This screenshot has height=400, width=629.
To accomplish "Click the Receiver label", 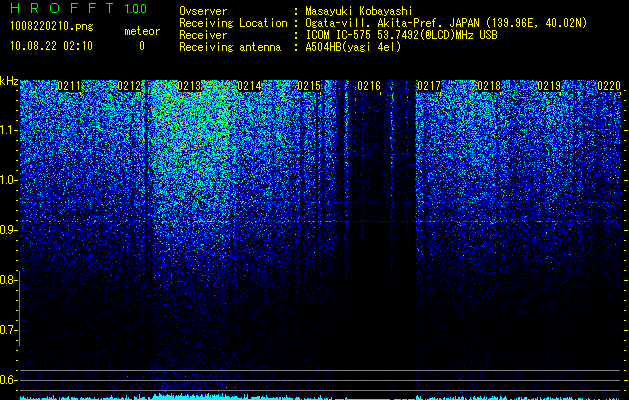I will point(203,35).
